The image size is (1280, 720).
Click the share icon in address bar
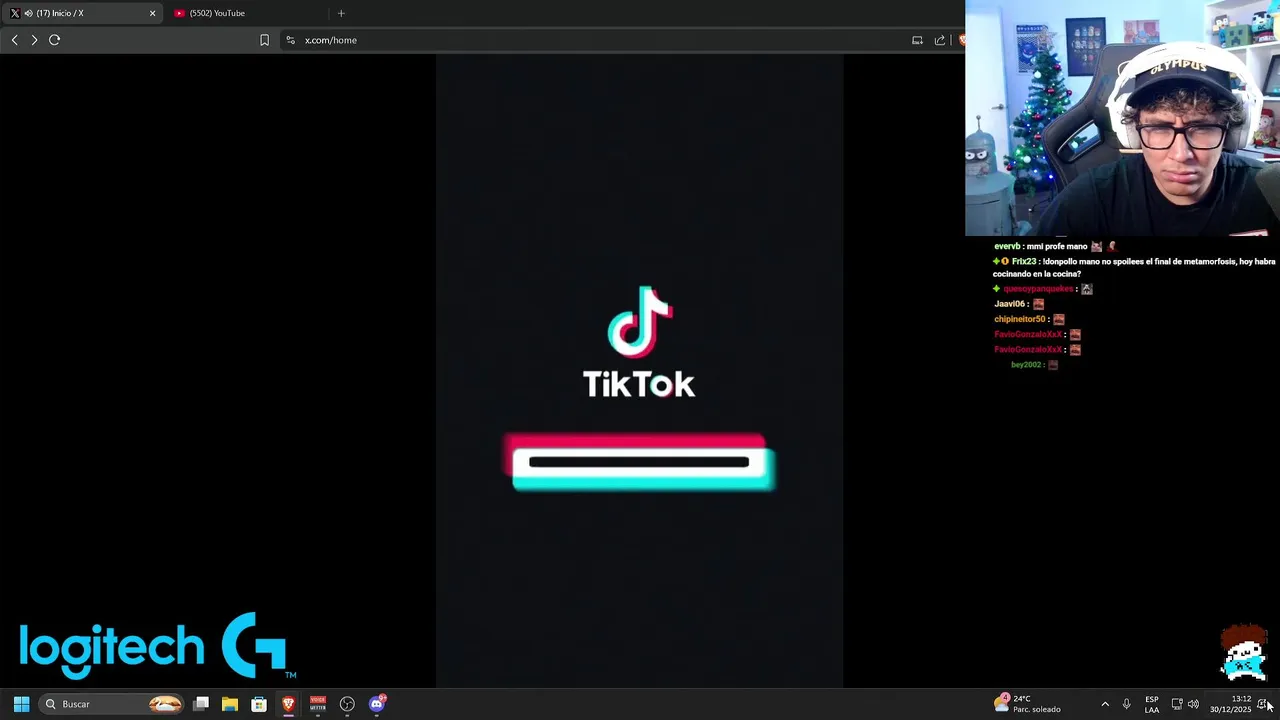click(x=940, y=40)
